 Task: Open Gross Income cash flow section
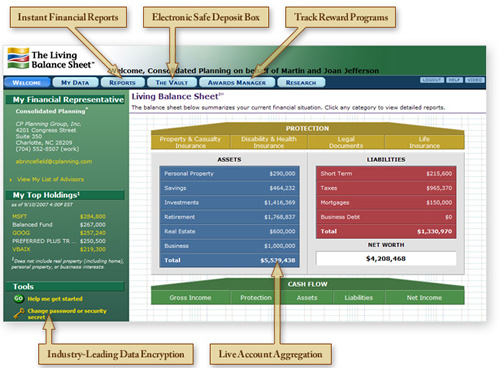[190, 297]
